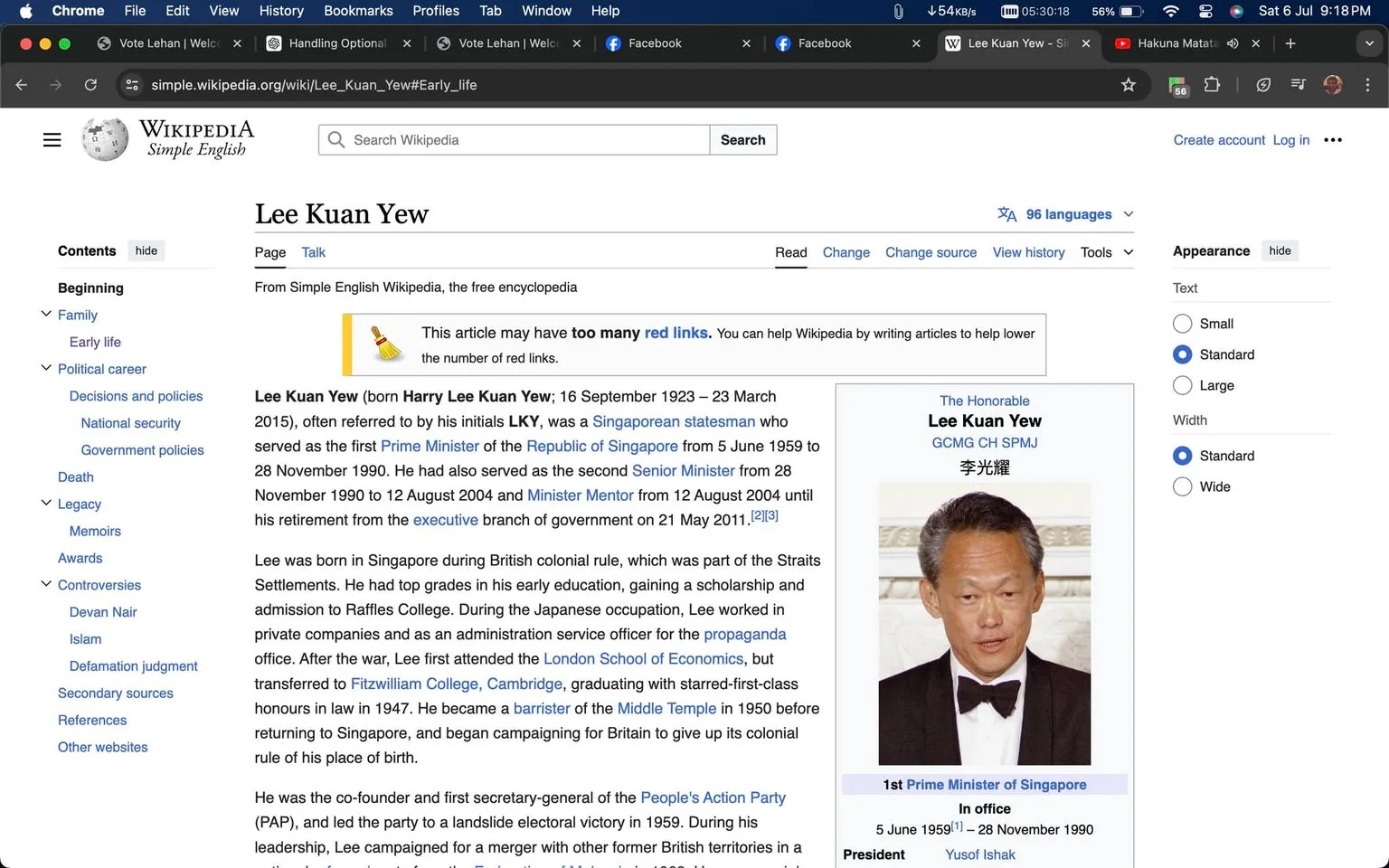This screenshot has height=868, width=1389.
Task: Select Standard text size
Action: click(1182, 354)
